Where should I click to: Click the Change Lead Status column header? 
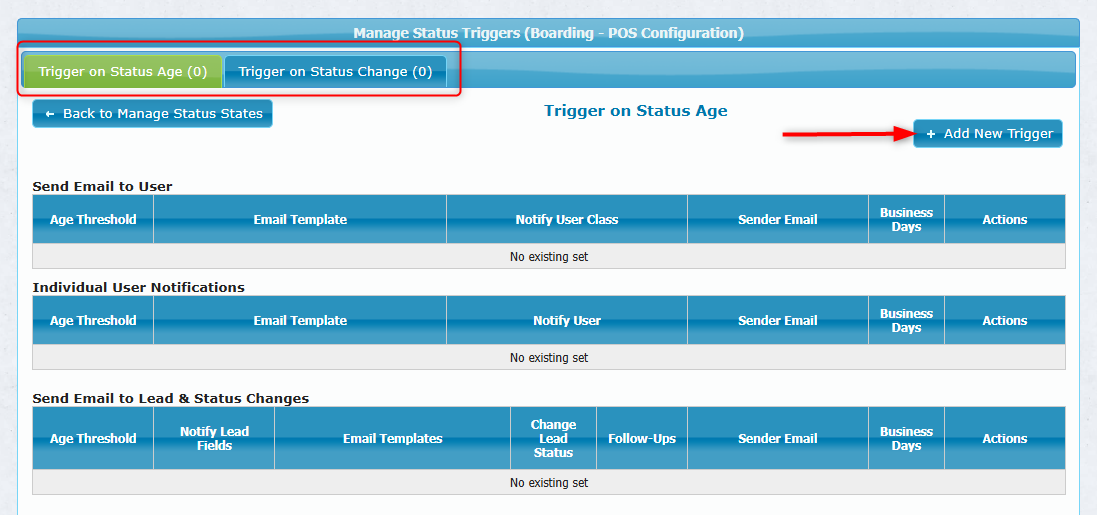553,439
